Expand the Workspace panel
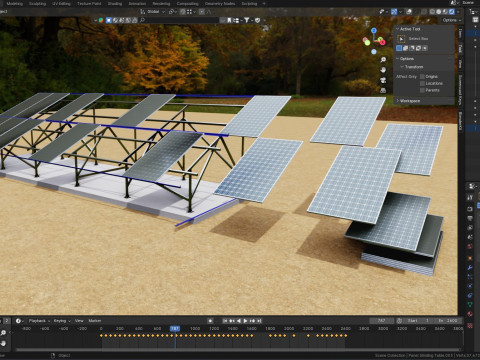Image resolution: width=480 pixels, height=360 pixels. (x=409, y=101)
